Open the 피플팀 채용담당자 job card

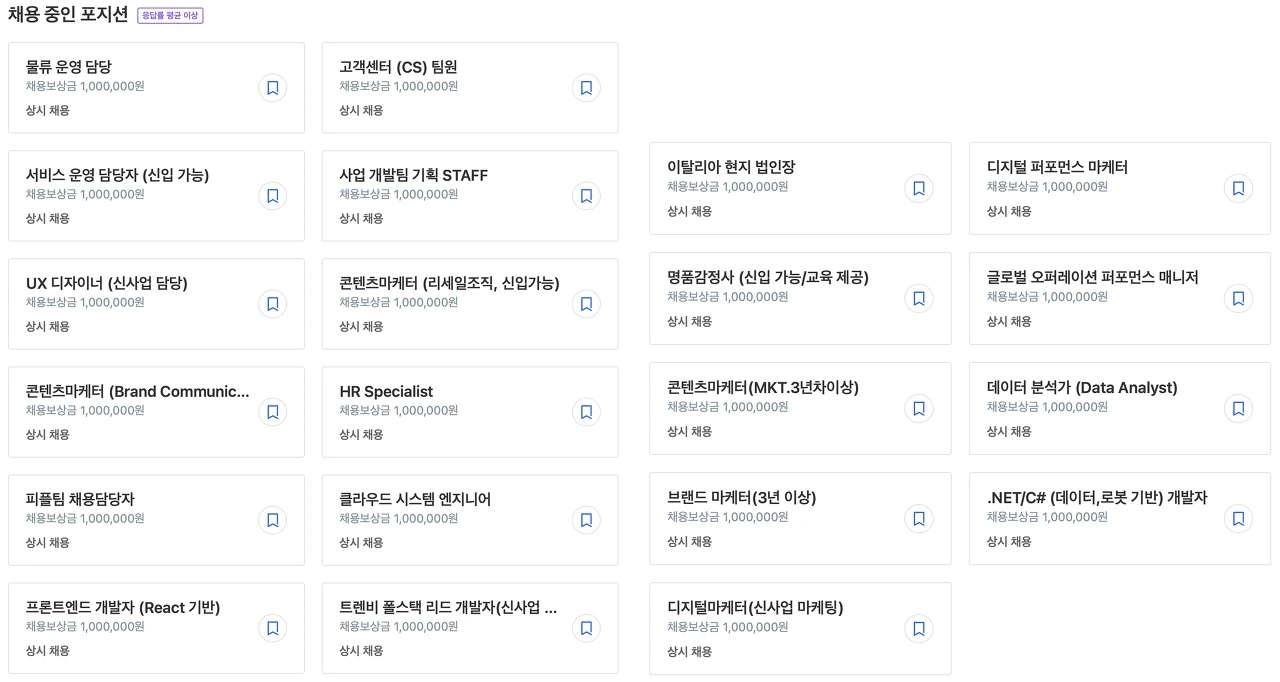(156, 520)
